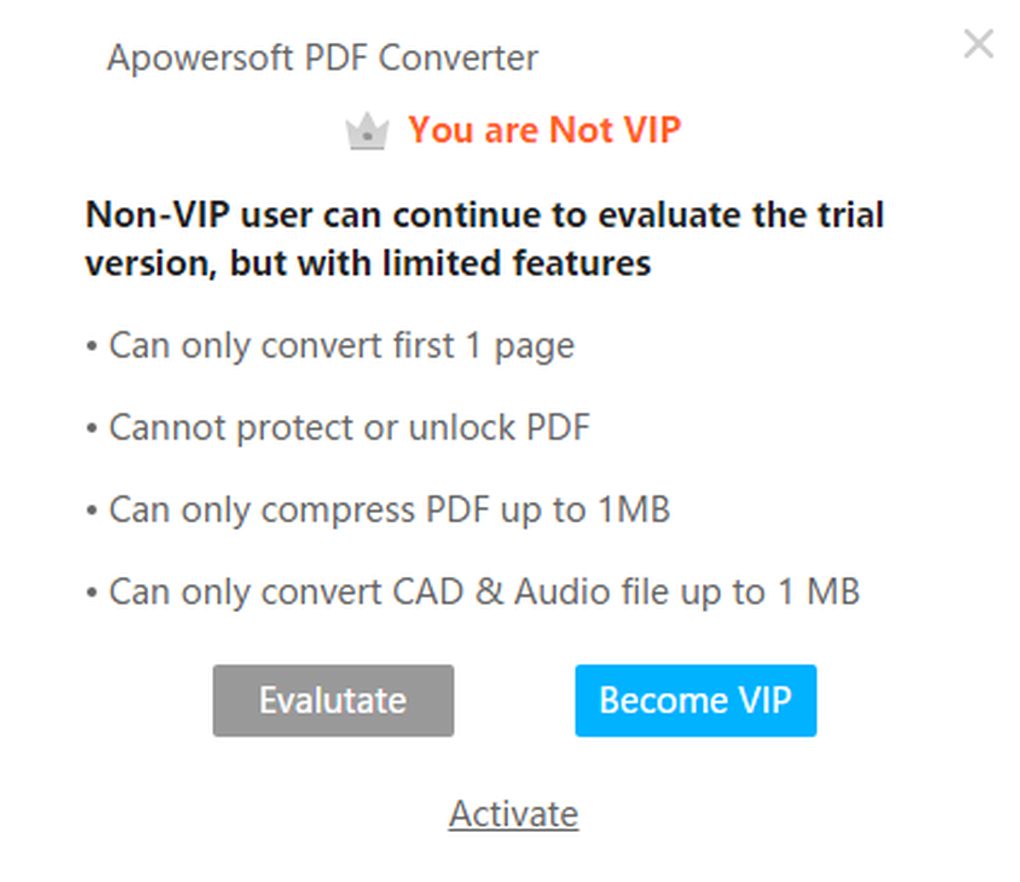Close the VIP dialog with X icon
The image size is (1020, 882).
coord(978,44)
